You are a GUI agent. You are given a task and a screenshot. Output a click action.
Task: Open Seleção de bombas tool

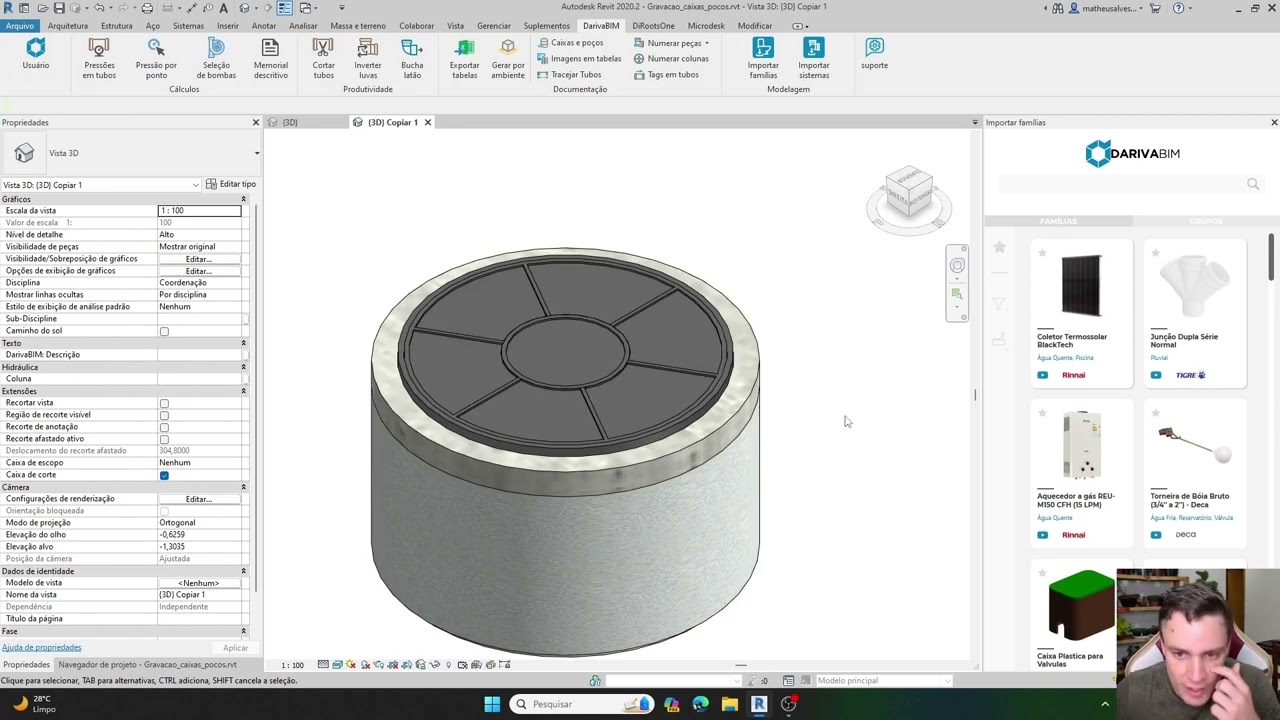[216, 58]
